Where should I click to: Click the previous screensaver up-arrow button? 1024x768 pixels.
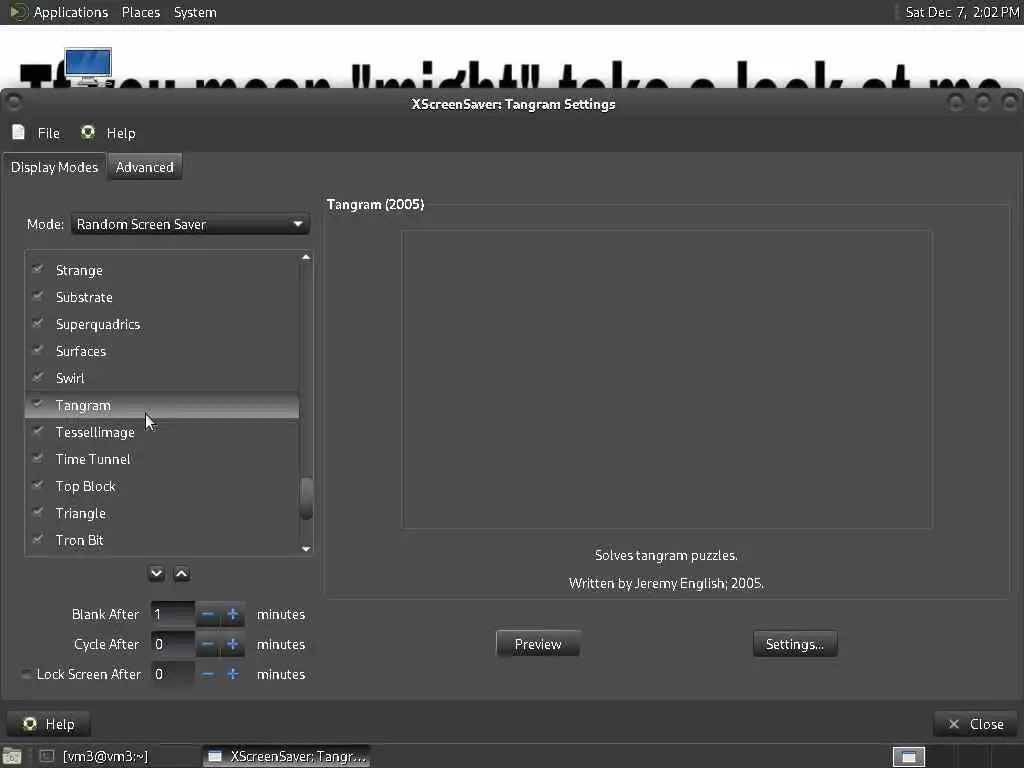point(182,573)
